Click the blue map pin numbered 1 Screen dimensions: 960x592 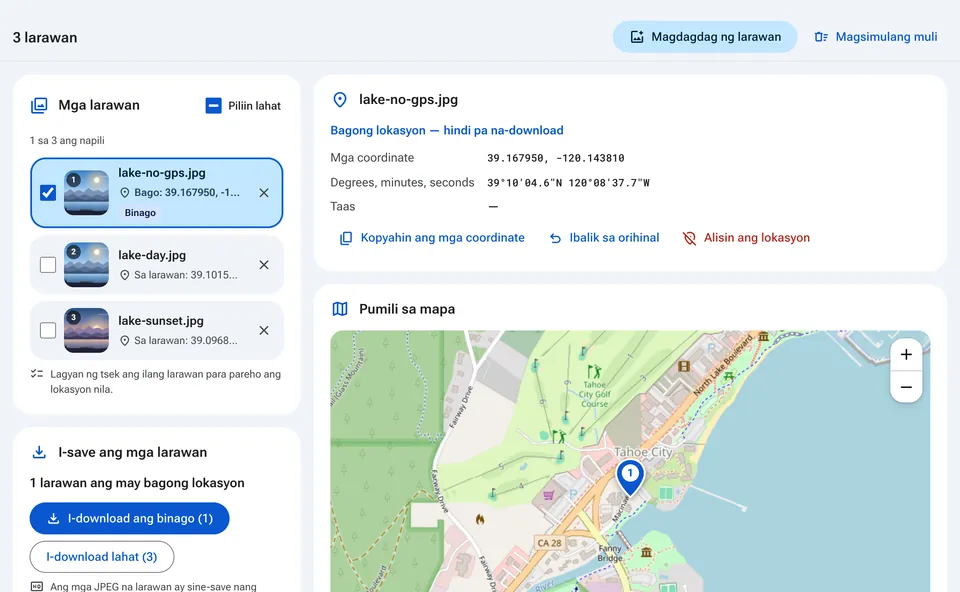pyautogui.click(x=630, y=477)
